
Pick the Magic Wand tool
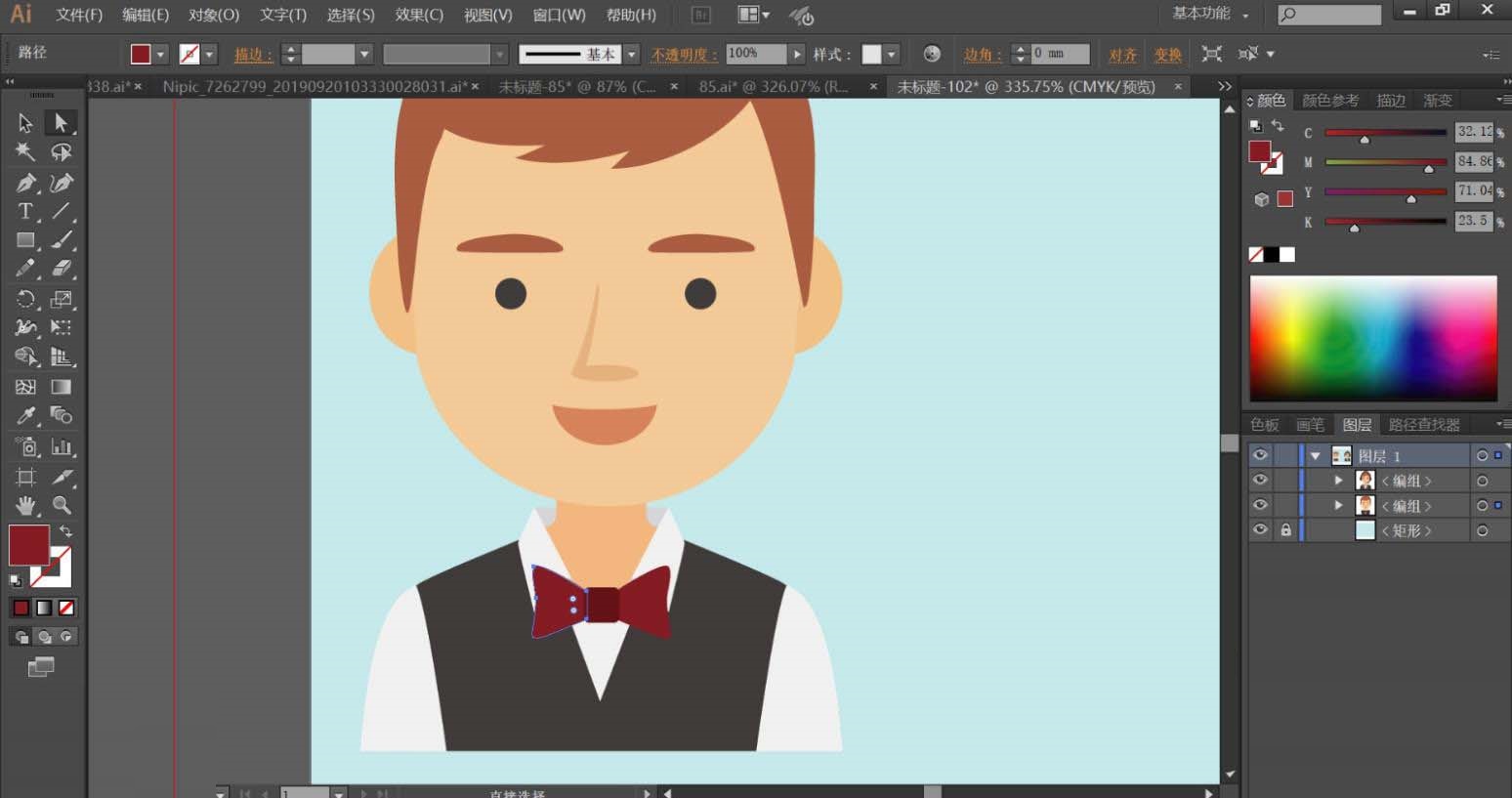[25, 152]
